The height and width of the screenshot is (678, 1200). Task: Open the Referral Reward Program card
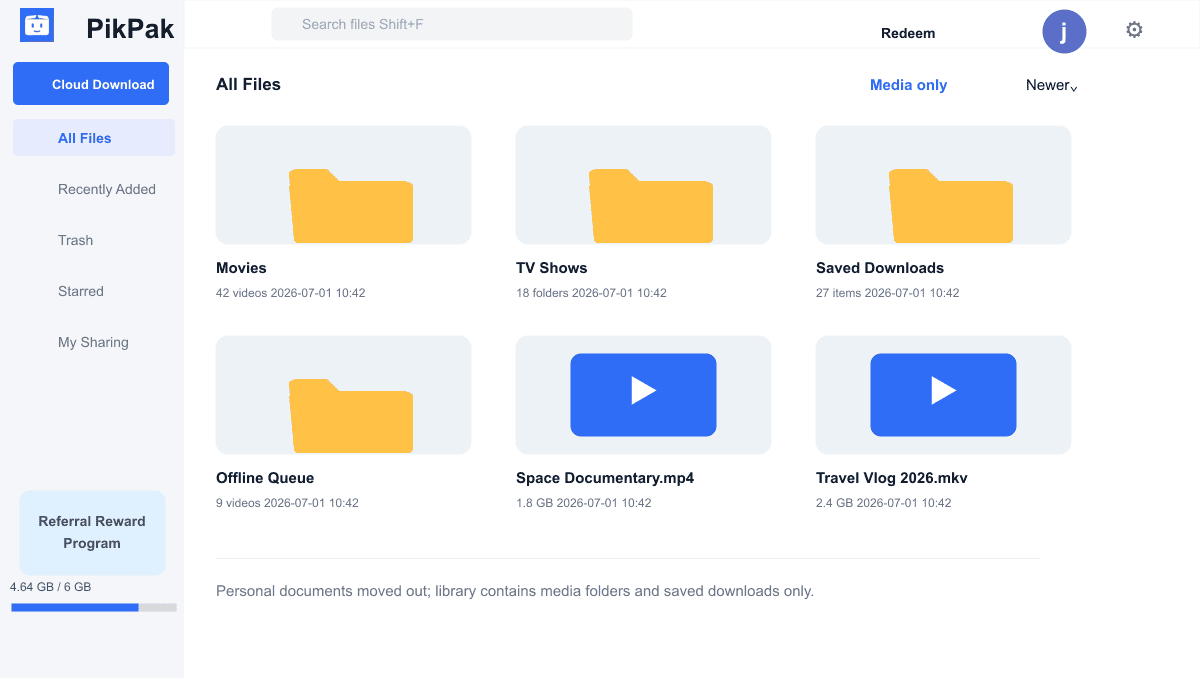[x=92, y=532]
